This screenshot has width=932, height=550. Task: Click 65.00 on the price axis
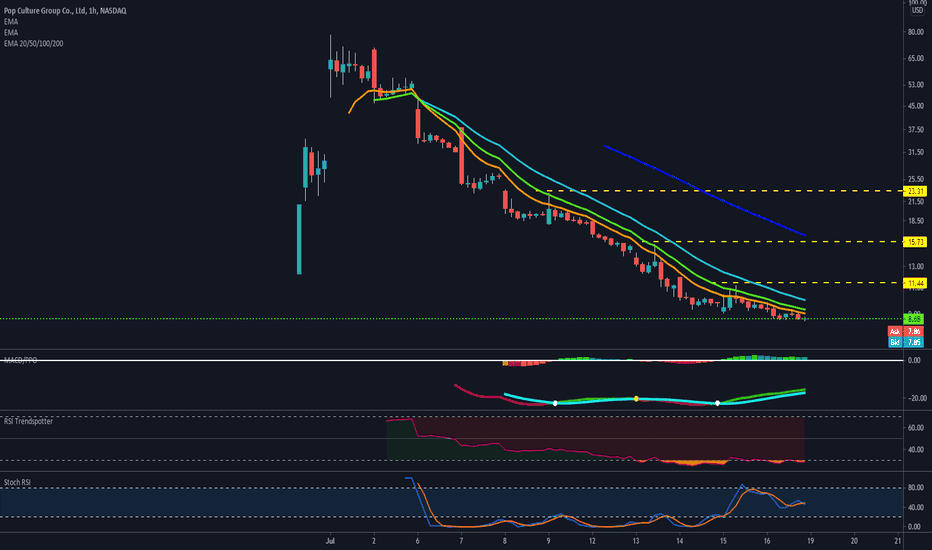click(915, 58)
